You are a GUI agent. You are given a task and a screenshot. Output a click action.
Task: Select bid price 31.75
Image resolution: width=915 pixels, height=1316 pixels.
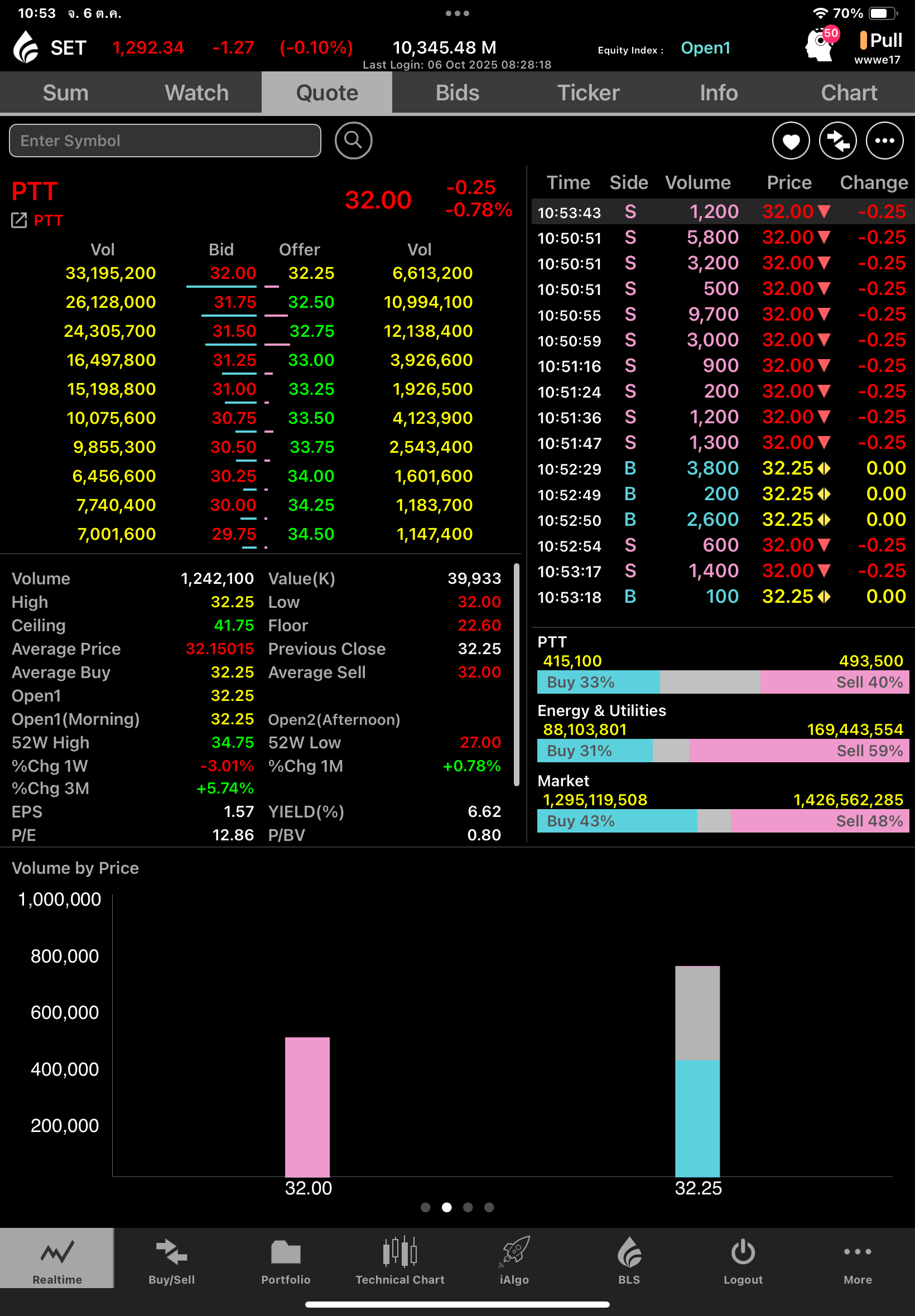click(234, 302)
